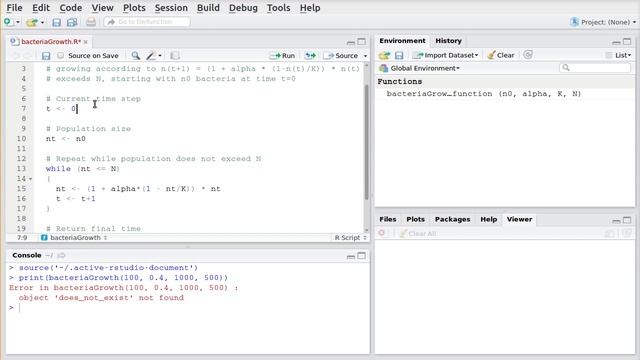This screenshot has width=640, height=360.
Task: Click the environment search field
Action: tap(595, 68)
